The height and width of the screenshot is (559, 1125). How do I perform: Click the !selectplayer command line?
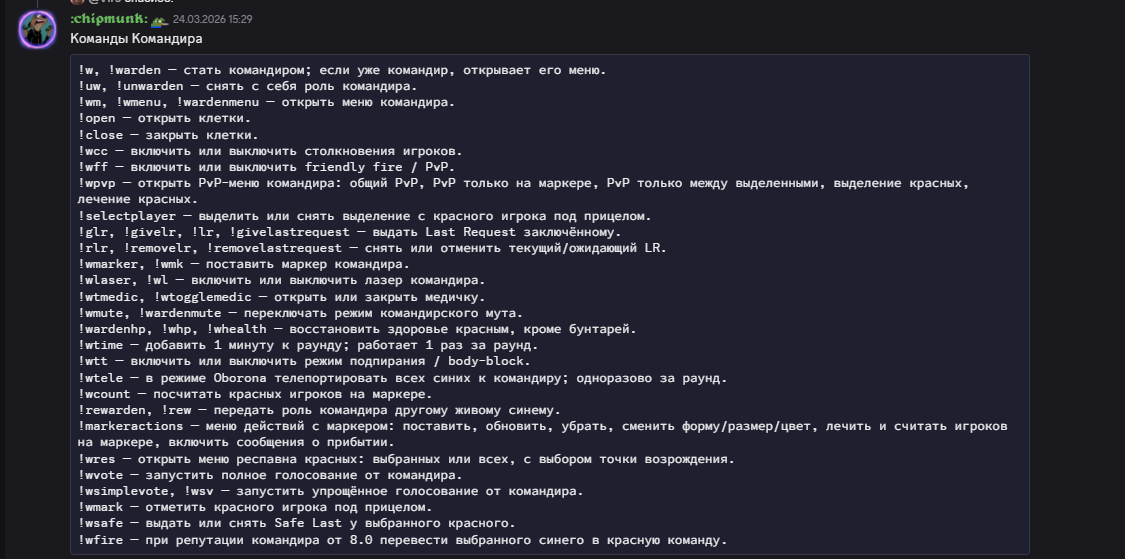(364, 216)
